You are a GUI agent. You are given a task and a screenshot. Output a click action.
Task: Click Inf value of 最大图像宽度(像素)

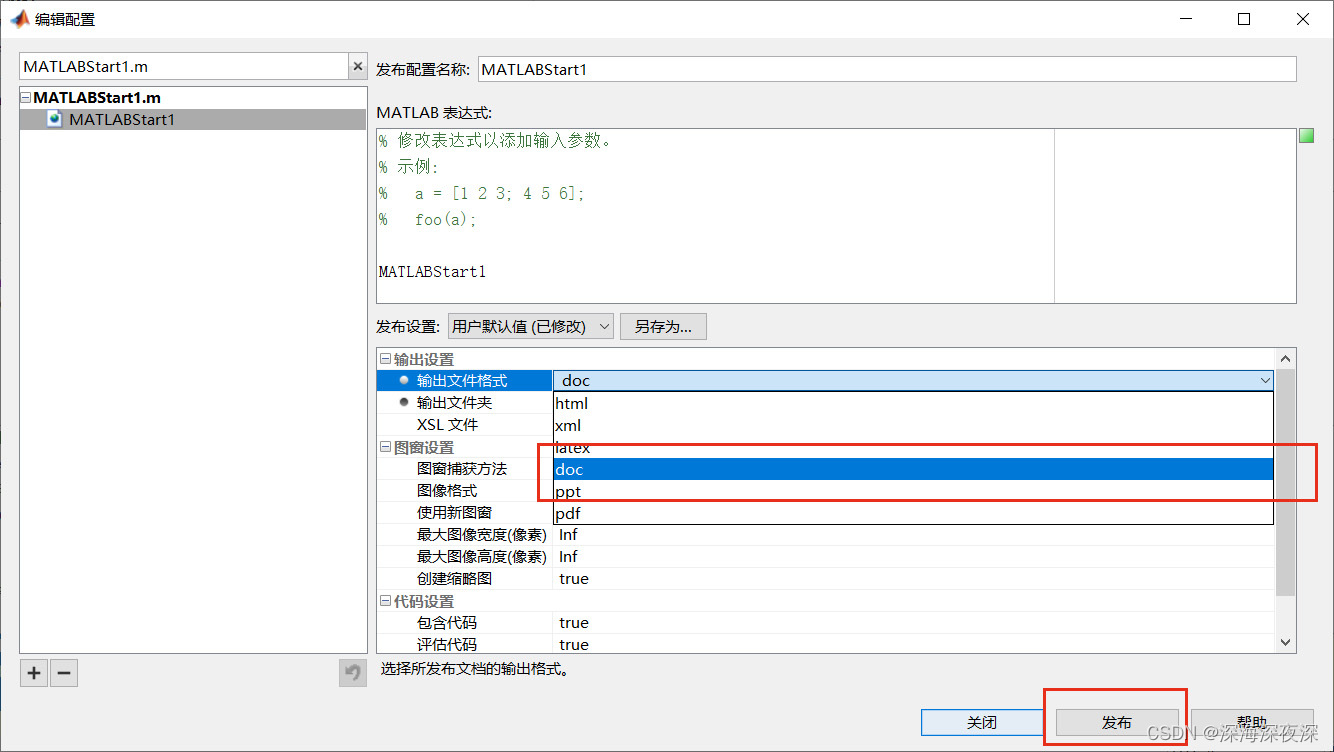click(x=568, y=534)
